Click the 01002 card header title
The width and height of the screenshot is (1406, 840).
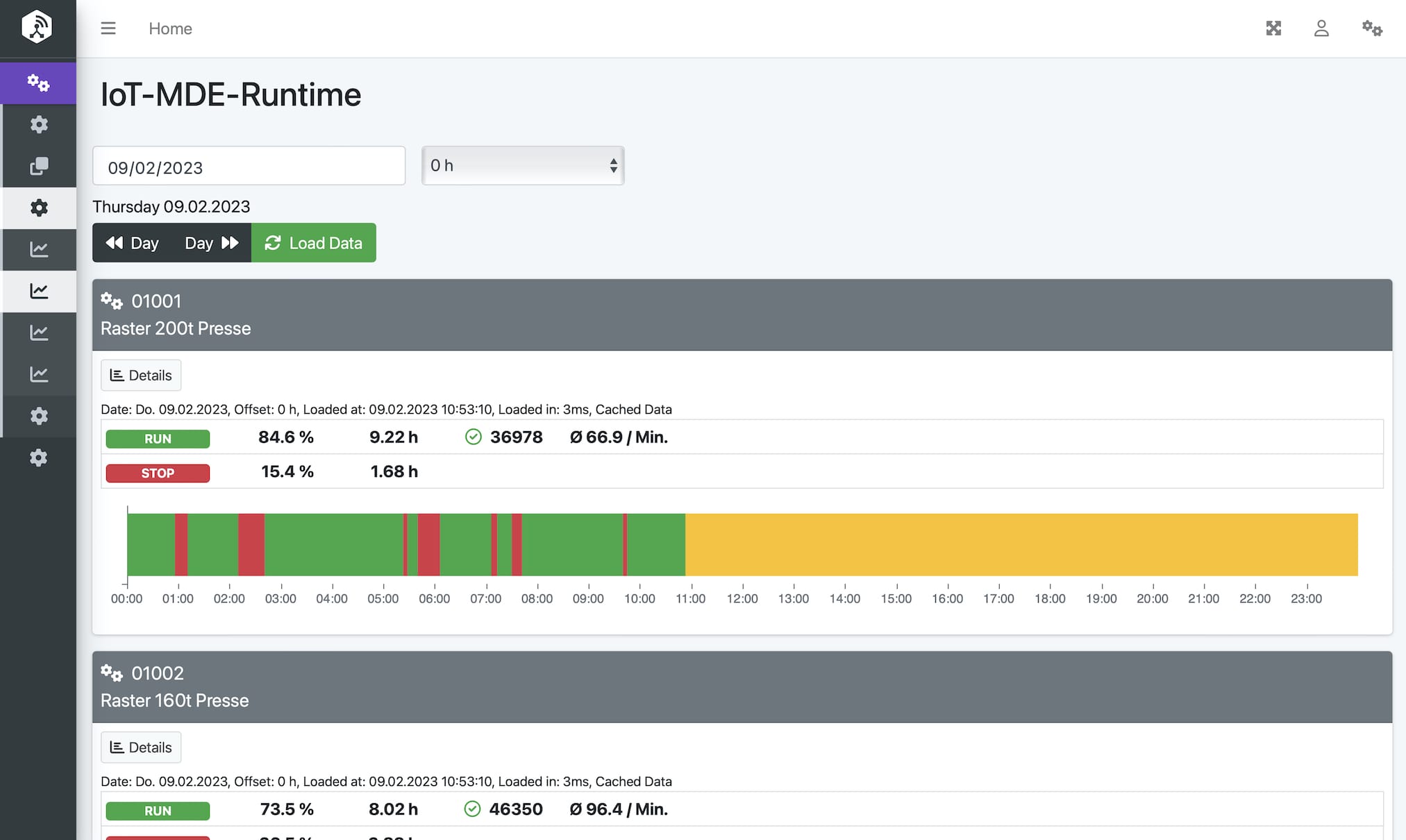coord(158,673)
